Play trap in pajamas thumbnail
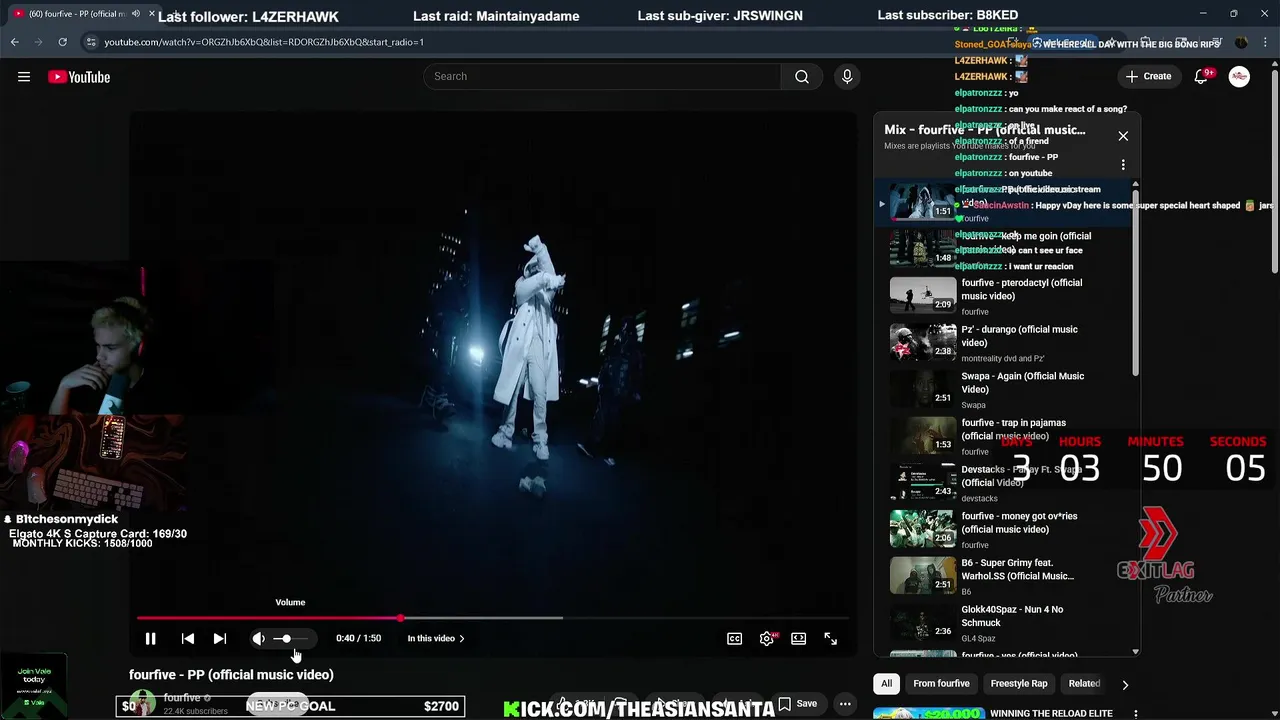Screen dimensions: 1280x720 [x=922, y=436]
